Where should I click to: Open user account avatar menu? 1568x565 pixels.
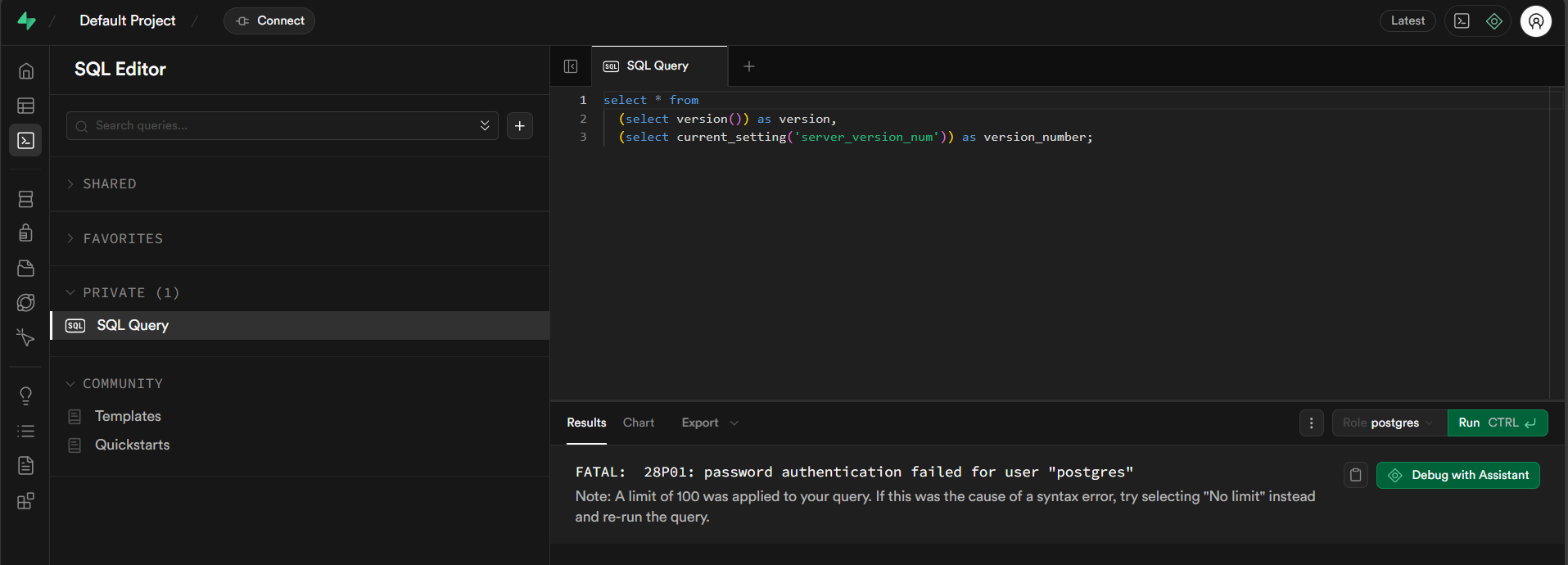click(x=1535, y=21)
